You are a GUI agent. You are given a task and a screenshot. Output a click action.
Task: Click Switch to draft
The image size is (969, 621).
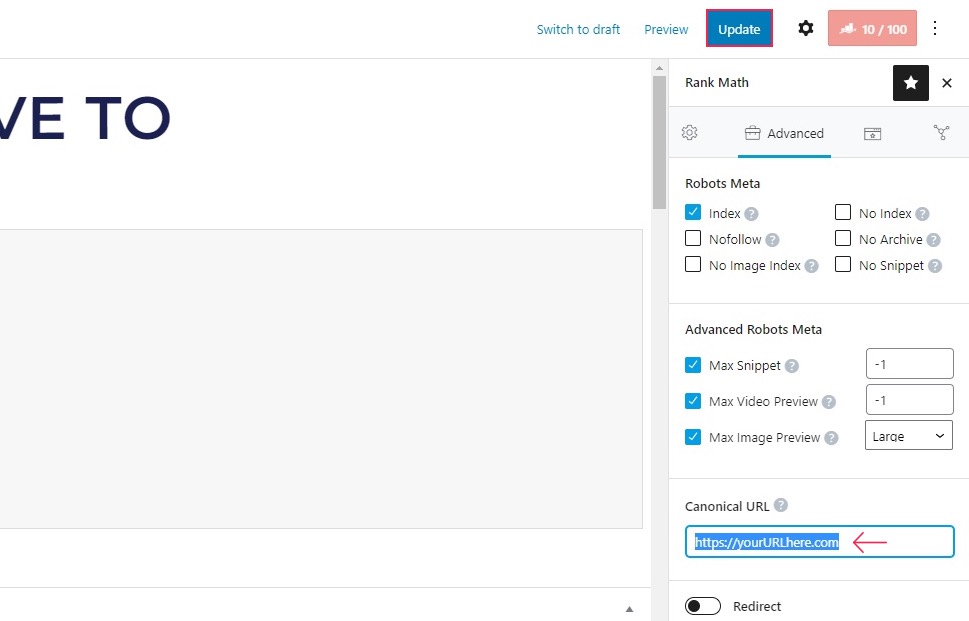click(578, 29)
